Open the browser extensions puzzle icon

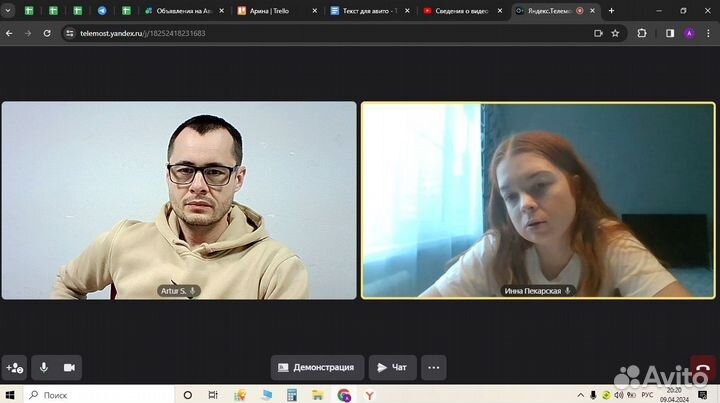tap(641, 33)
